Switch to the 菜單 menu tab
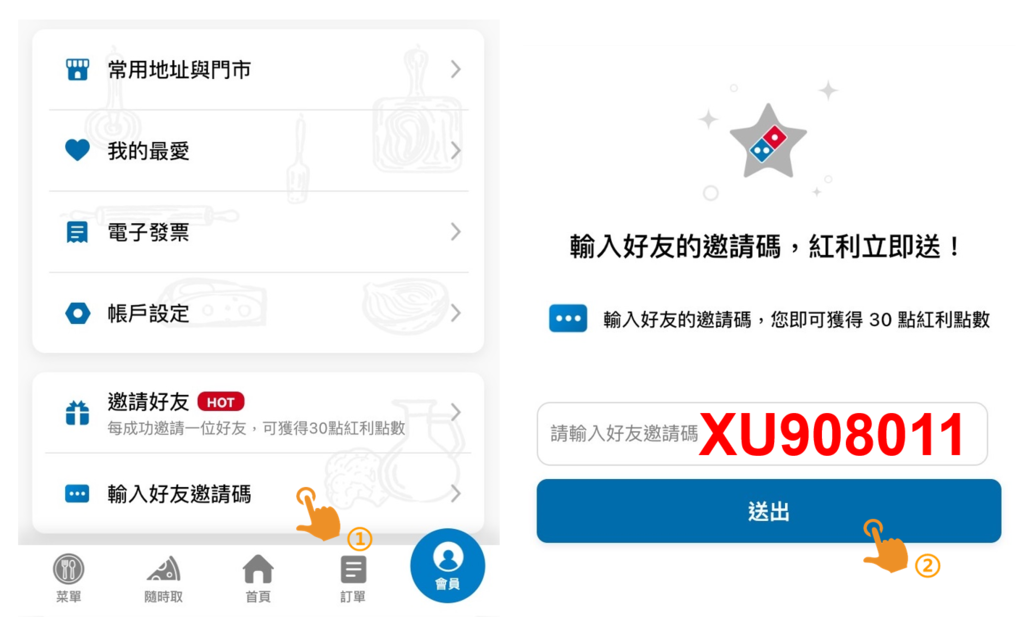This screenshot has height=629, width=1024. [69, 578]
